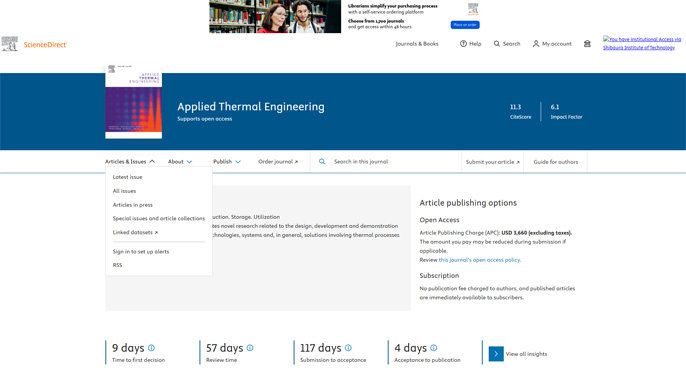686x381 pixels.
Task: Click the 11.3 CiteScore metric
Action: (520, 112)
